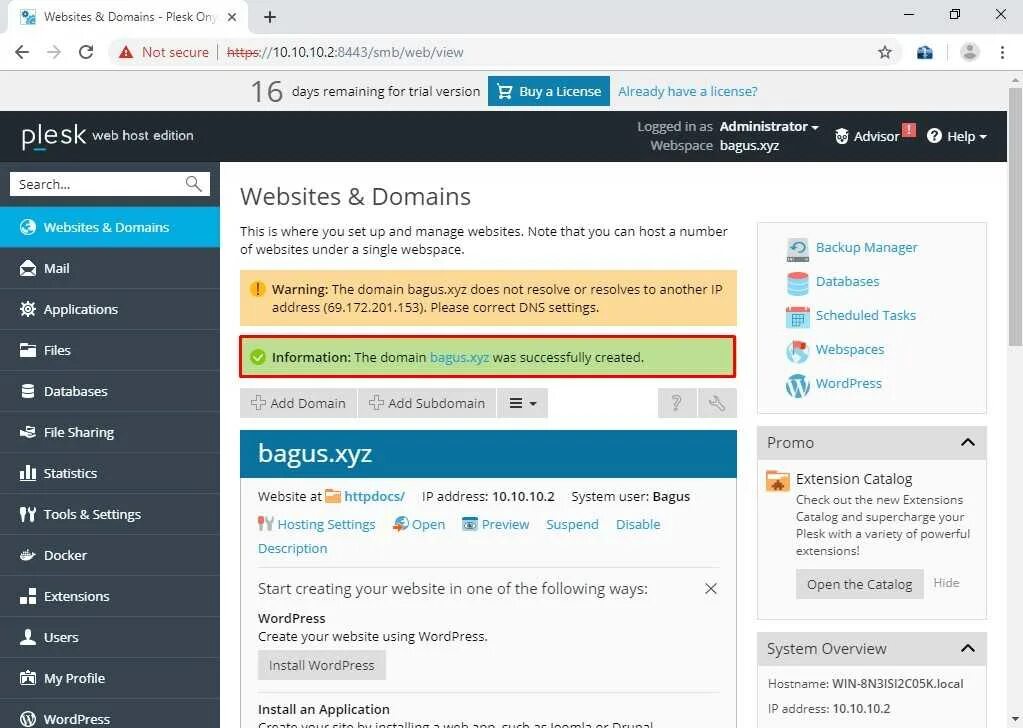Bookmark page with star icon

(x=884, y=52)
